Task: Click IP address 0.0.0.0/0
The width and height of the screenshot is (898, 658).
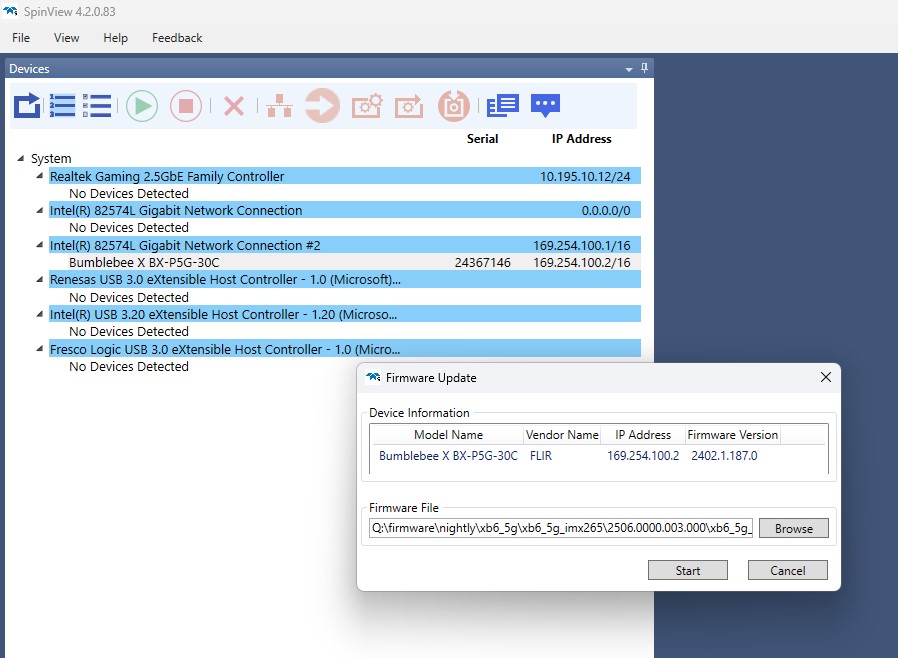Action: pyautogui.click(x=606, y=211)
